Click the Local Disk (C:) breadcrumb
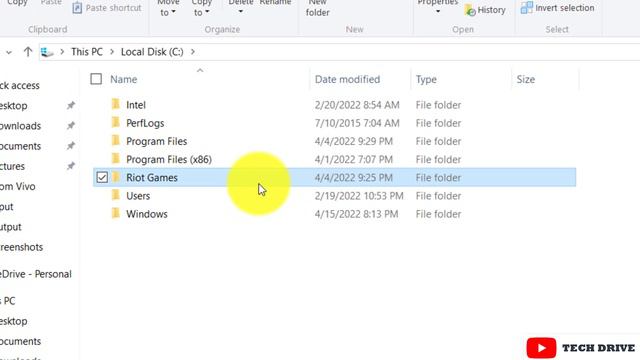This screenshot has width=640, height=360. (x=152, y=52)
